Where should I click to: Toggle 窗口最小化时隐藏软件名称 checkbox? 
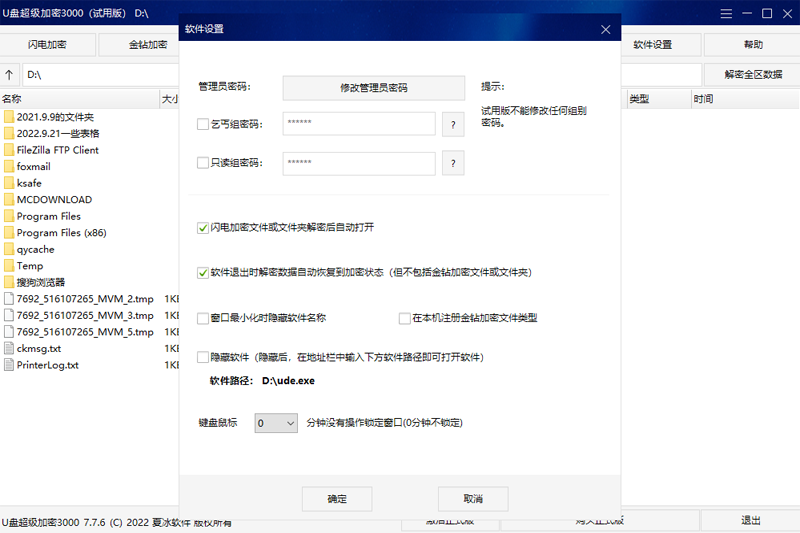click(204, 318)
